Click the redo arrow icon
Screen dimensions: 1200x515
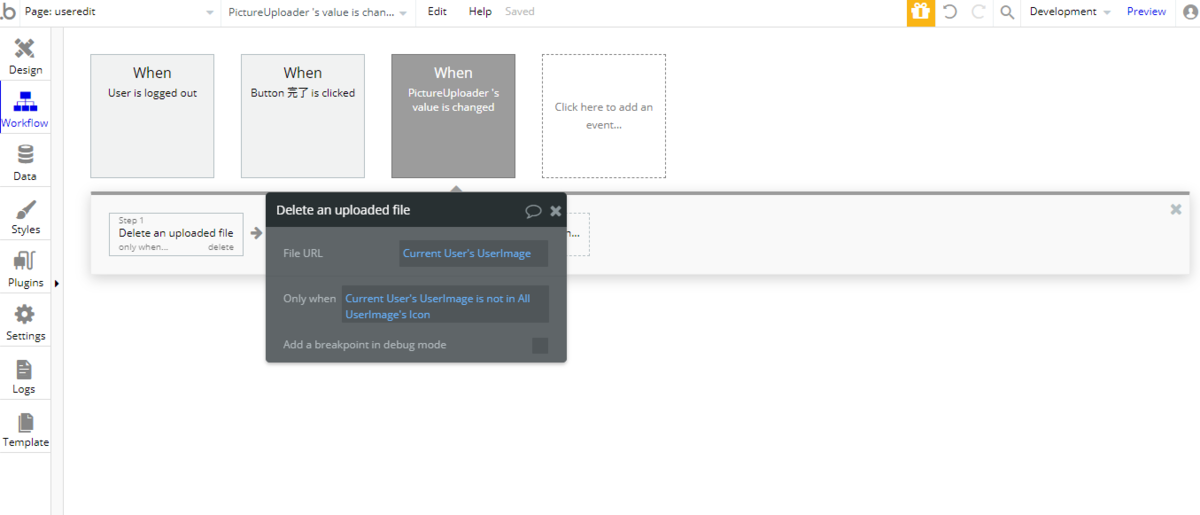tap(978, 12)
